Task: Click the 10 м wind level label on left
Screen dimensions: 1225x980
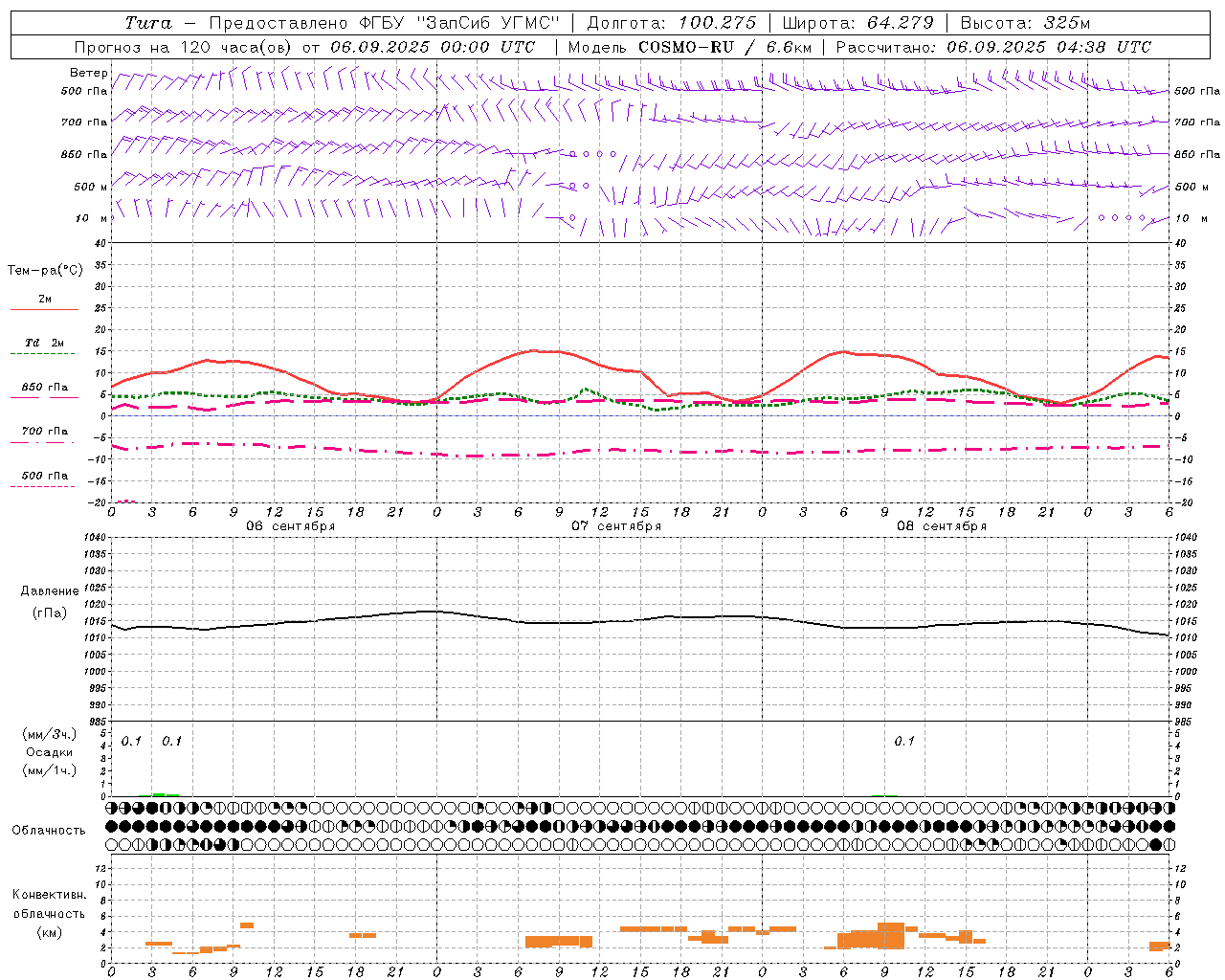Action: [91, 218]
